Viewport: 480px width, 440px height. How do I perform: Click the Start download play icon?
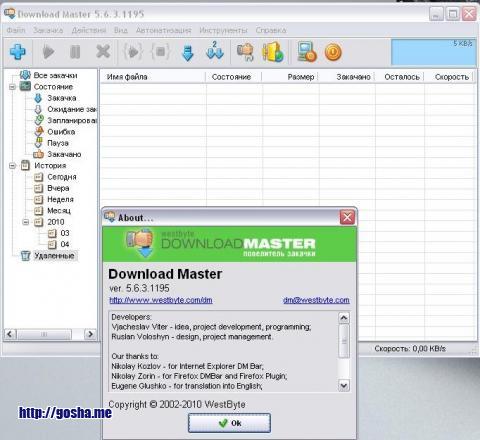tap(48, 52)
